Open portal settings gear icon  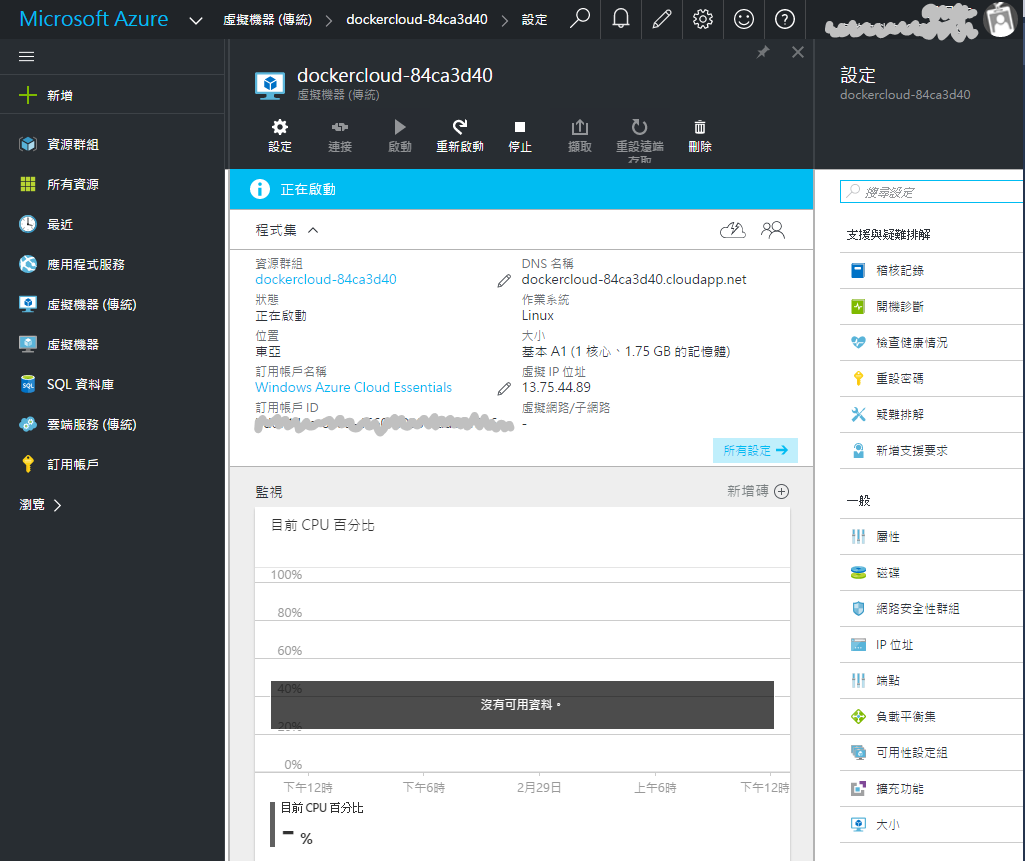pos(703,19)
